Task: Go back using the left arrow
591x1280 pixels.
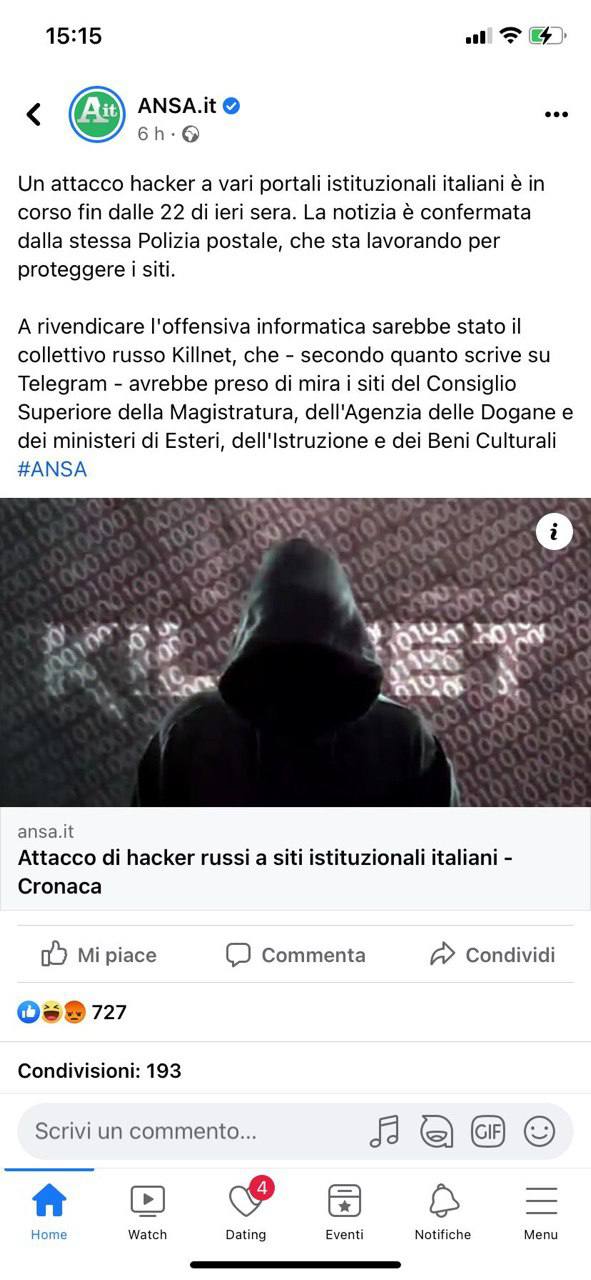Action: 34,114
